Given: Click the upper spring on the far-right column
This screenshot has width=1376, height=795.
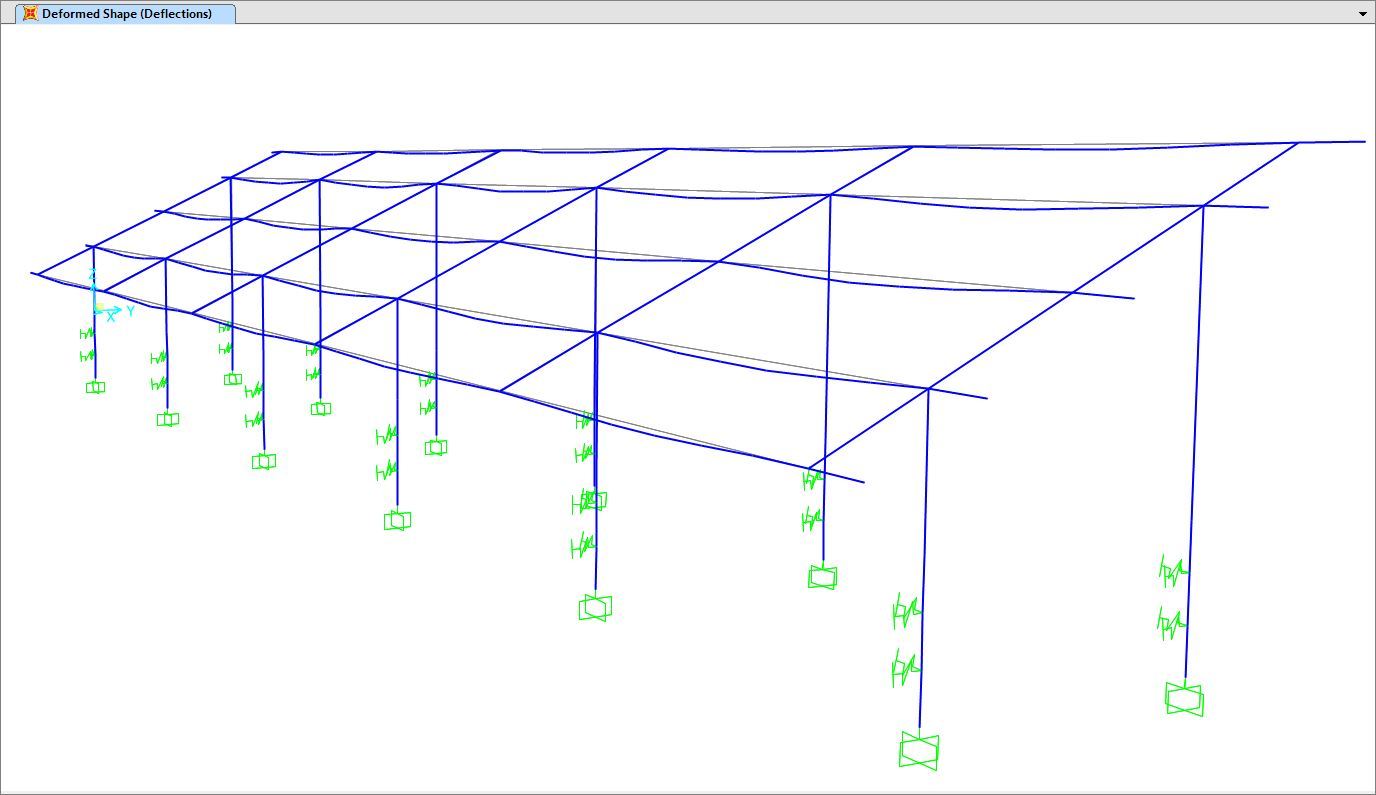Looking at the screenshot, I should pyautogui.click(x=1171, y=572).
